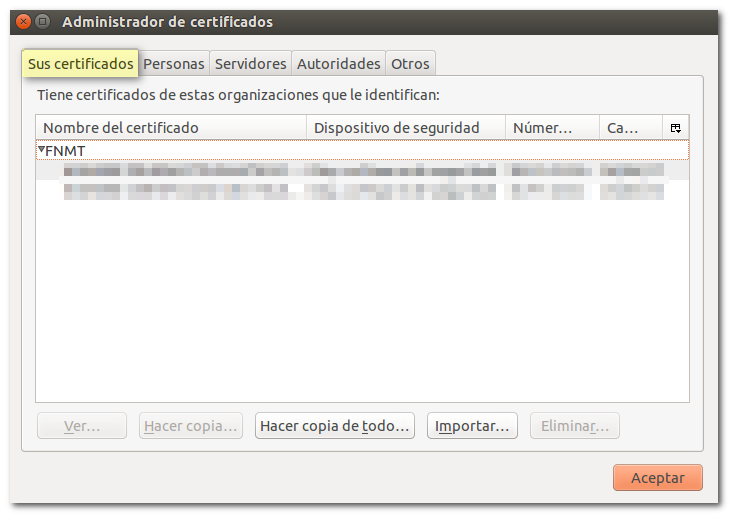Click the Importar... button
Viewport: 729px width, 514px height.
[x=472, y=426]
